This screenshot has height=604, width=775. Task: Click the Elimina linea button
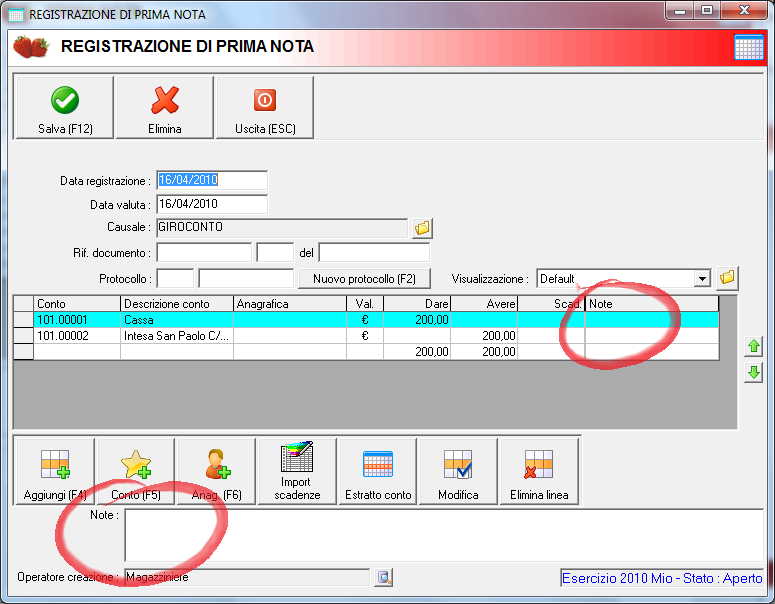[x=539, y=472]
